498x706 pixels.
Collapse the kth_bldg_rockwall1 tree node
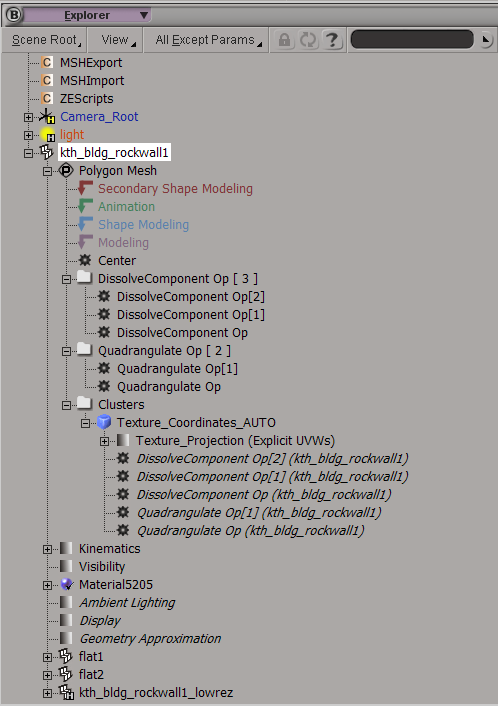[x=28, y=153]
